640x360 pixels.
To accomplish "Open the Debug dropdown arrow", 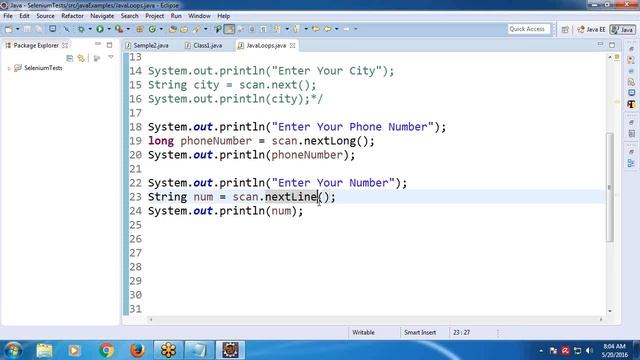I will 90,29.
